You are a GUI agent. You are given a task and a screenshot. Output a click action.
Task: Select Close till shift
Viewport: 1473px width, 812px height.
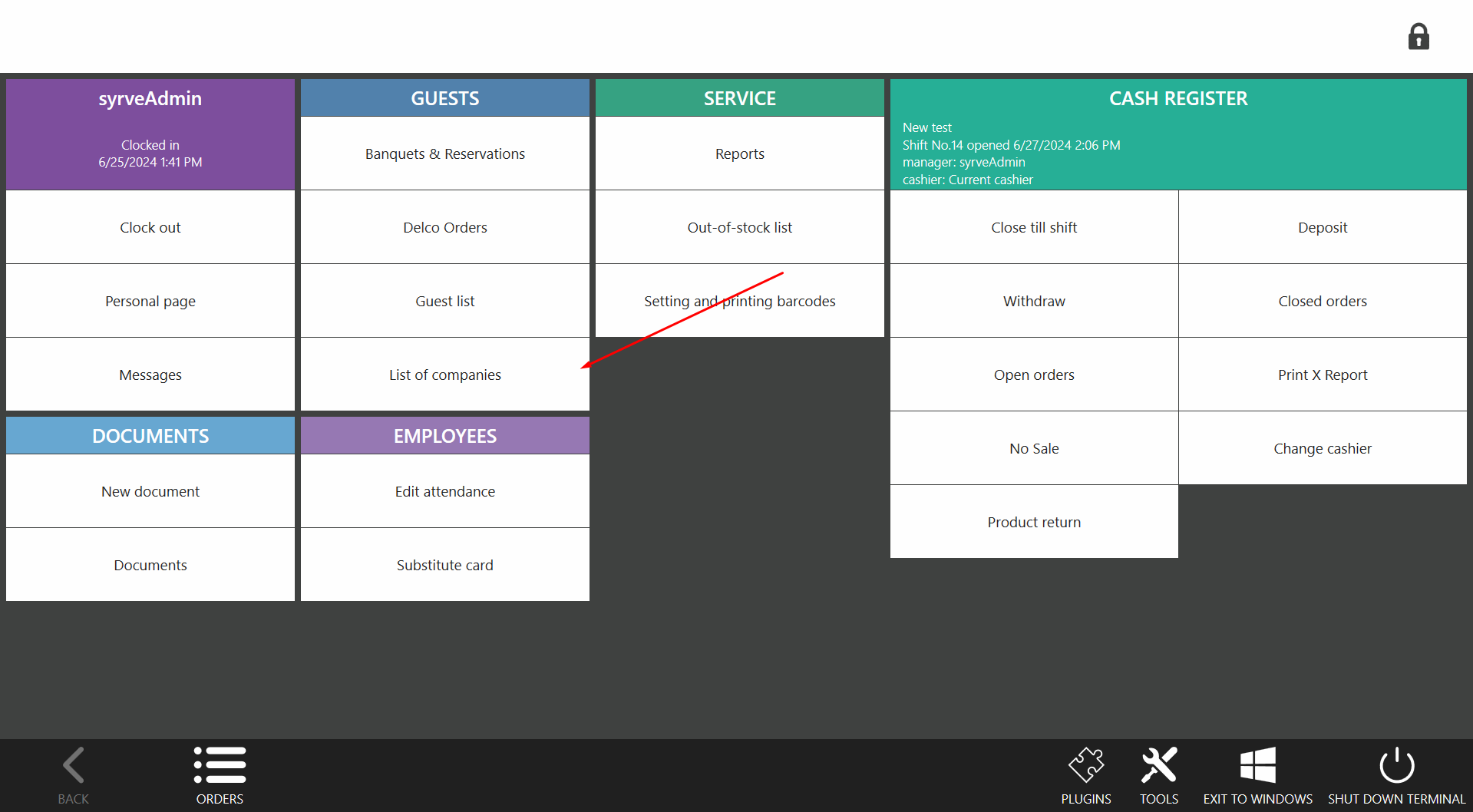point(1033,227)
